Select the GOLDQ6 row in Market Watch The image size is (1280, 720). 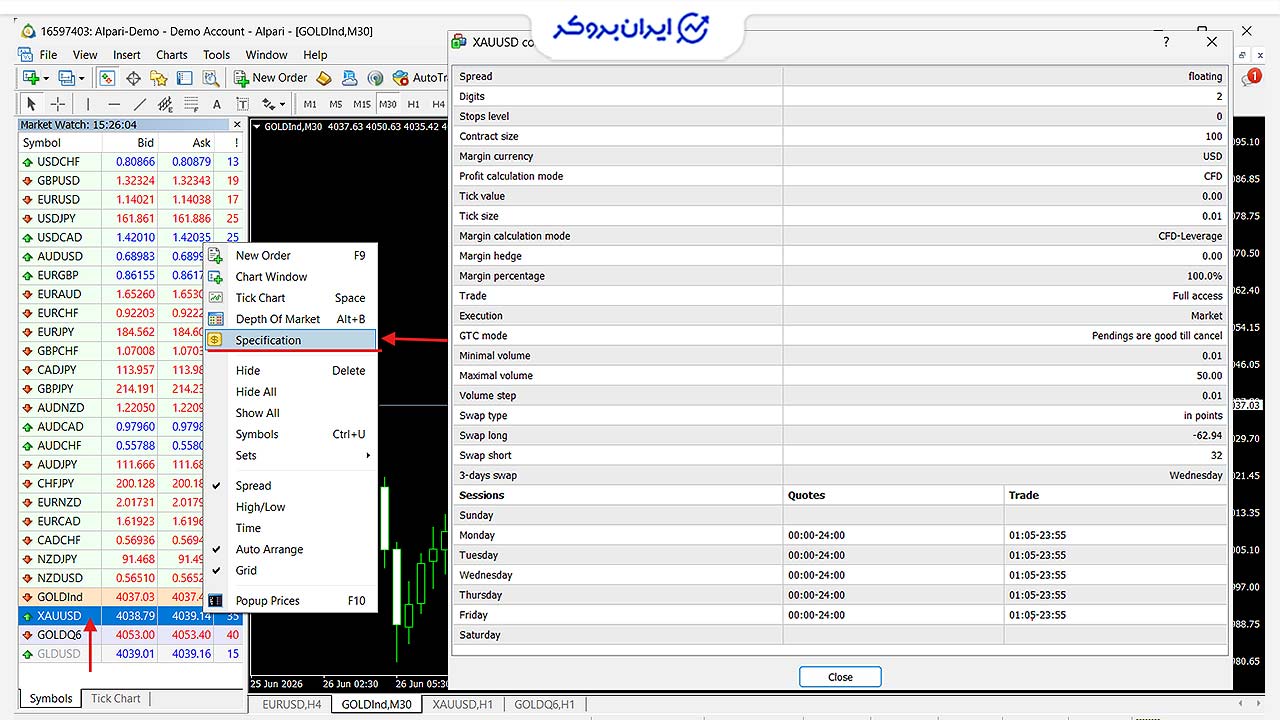[131, 635]
